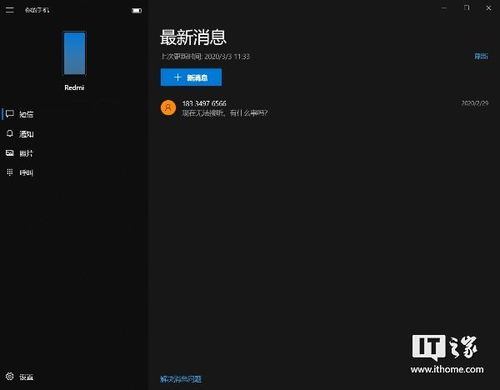The image size is (500, 390).
Task: Click the message date 2020/2/29
Action: coord(475,103)
